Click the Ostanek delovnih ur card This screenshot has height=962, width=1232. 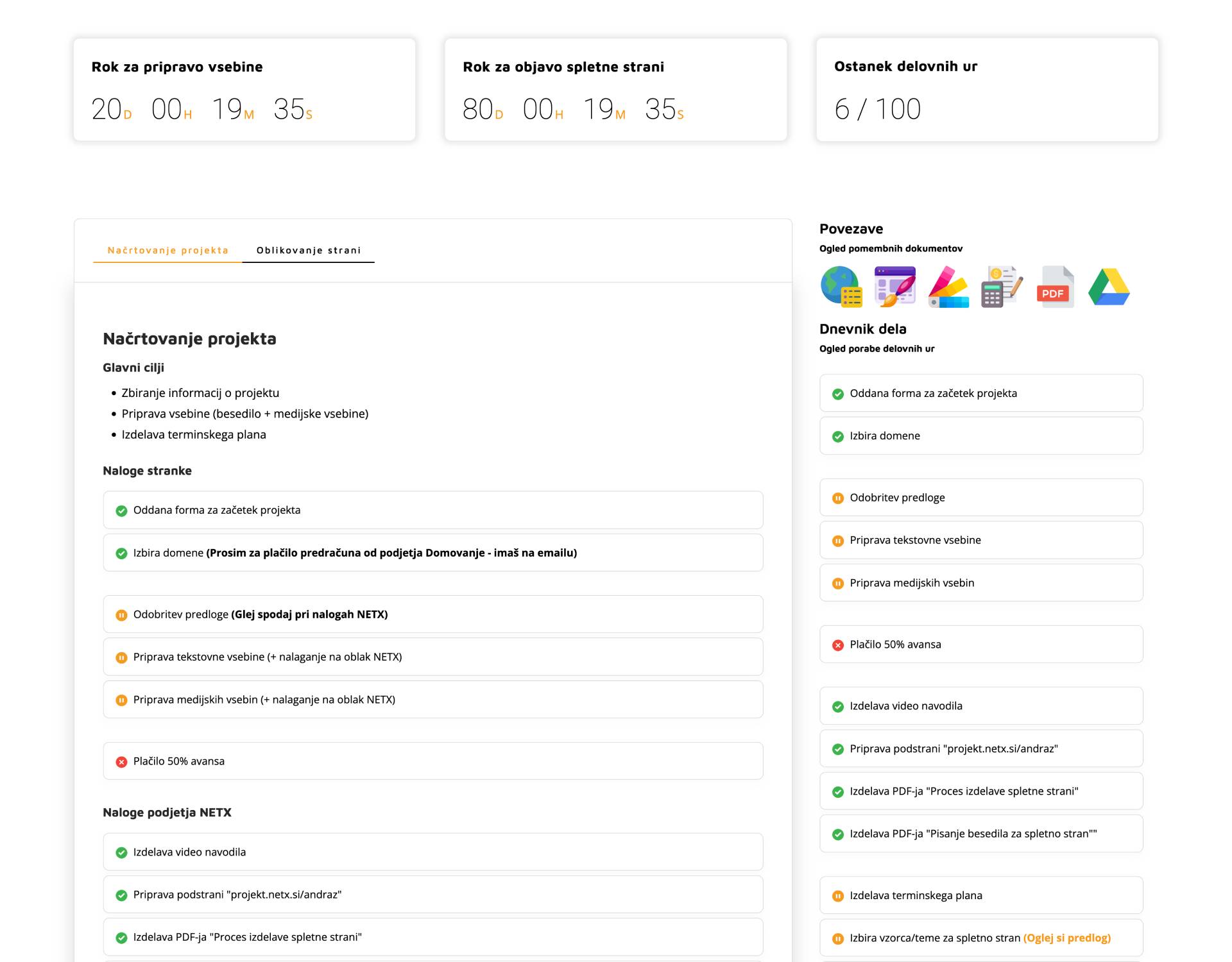(x=987, y=90)
